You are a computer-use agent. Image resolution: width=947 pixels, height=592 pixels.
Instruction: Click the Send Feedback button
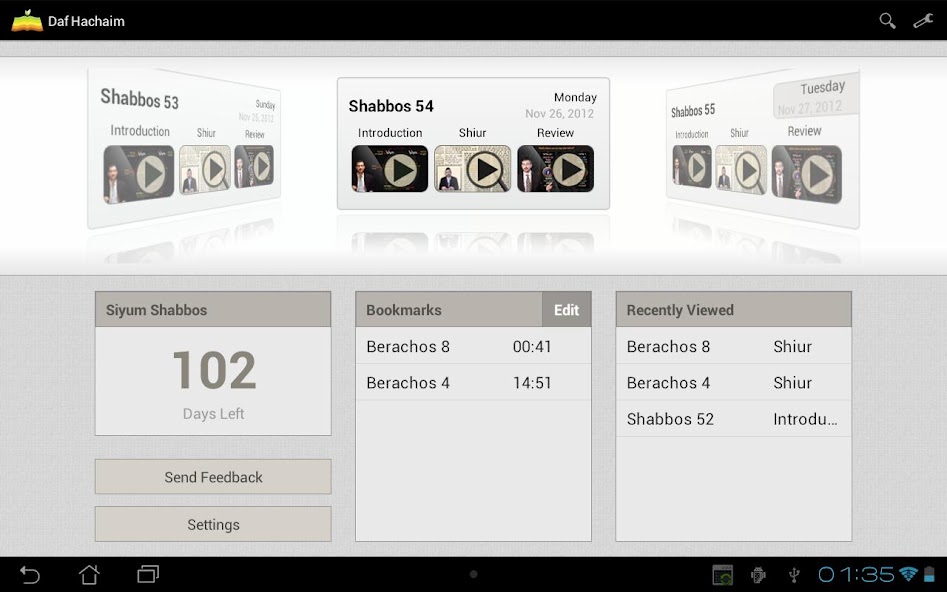tap(213, 477)
